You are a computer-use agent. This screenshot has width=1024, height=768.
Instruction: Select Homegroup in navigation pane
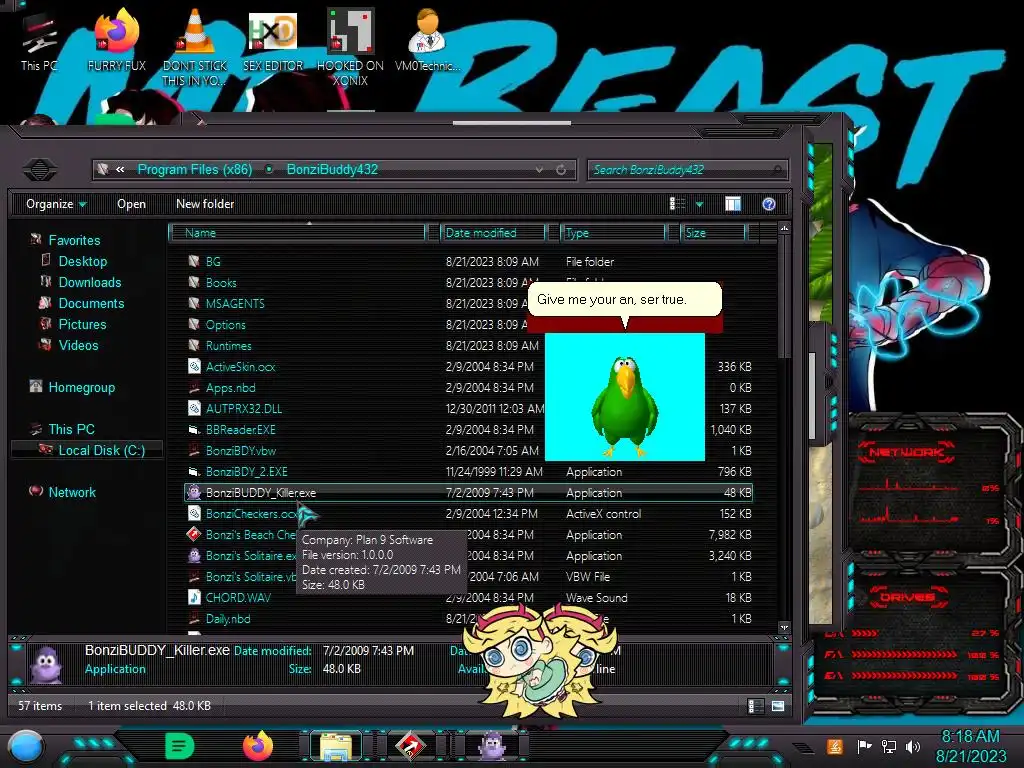81,387
